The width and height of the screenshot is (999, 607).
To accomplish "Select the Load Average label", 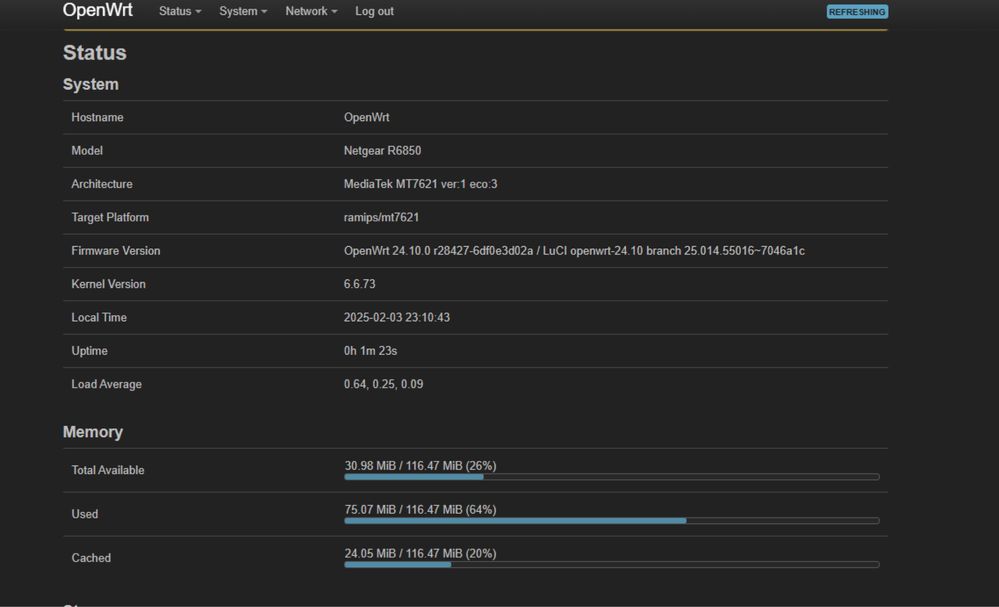I will click(106, 384).
